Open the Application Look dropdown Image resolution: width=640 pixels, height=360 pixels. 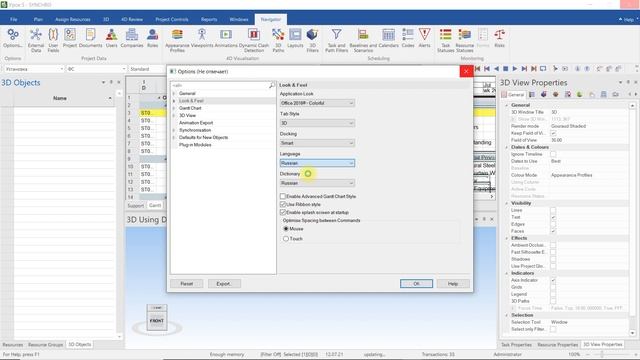317,103
